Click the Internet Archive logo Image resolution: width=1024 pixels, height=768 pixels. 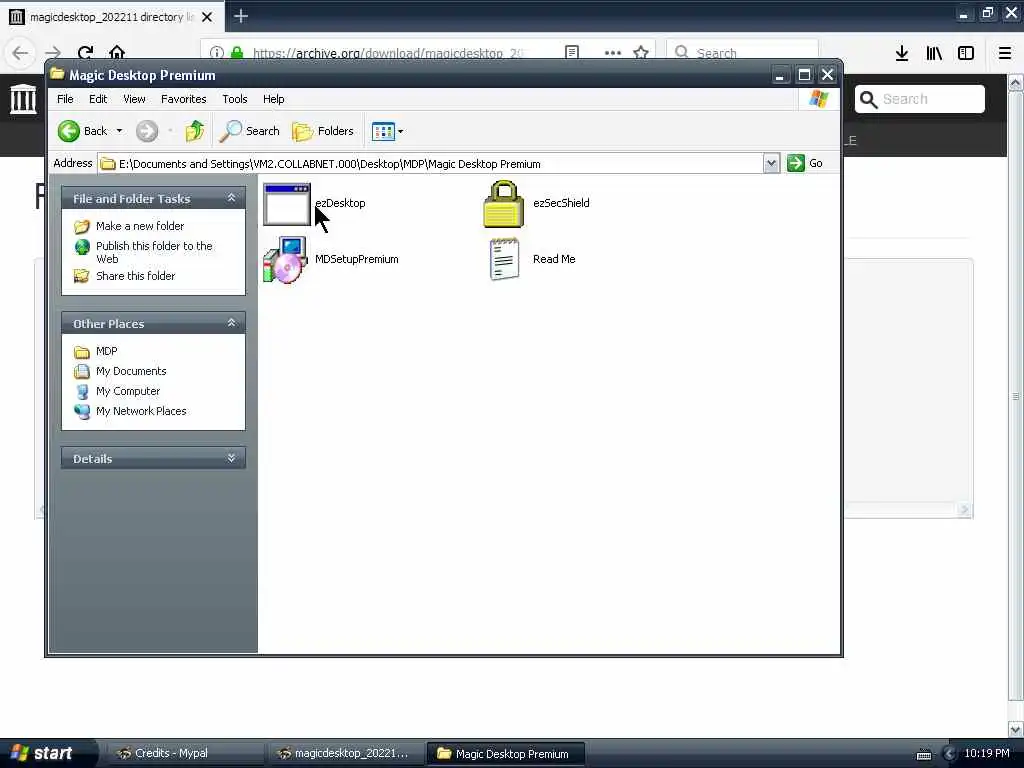click(x=24, y=99)
